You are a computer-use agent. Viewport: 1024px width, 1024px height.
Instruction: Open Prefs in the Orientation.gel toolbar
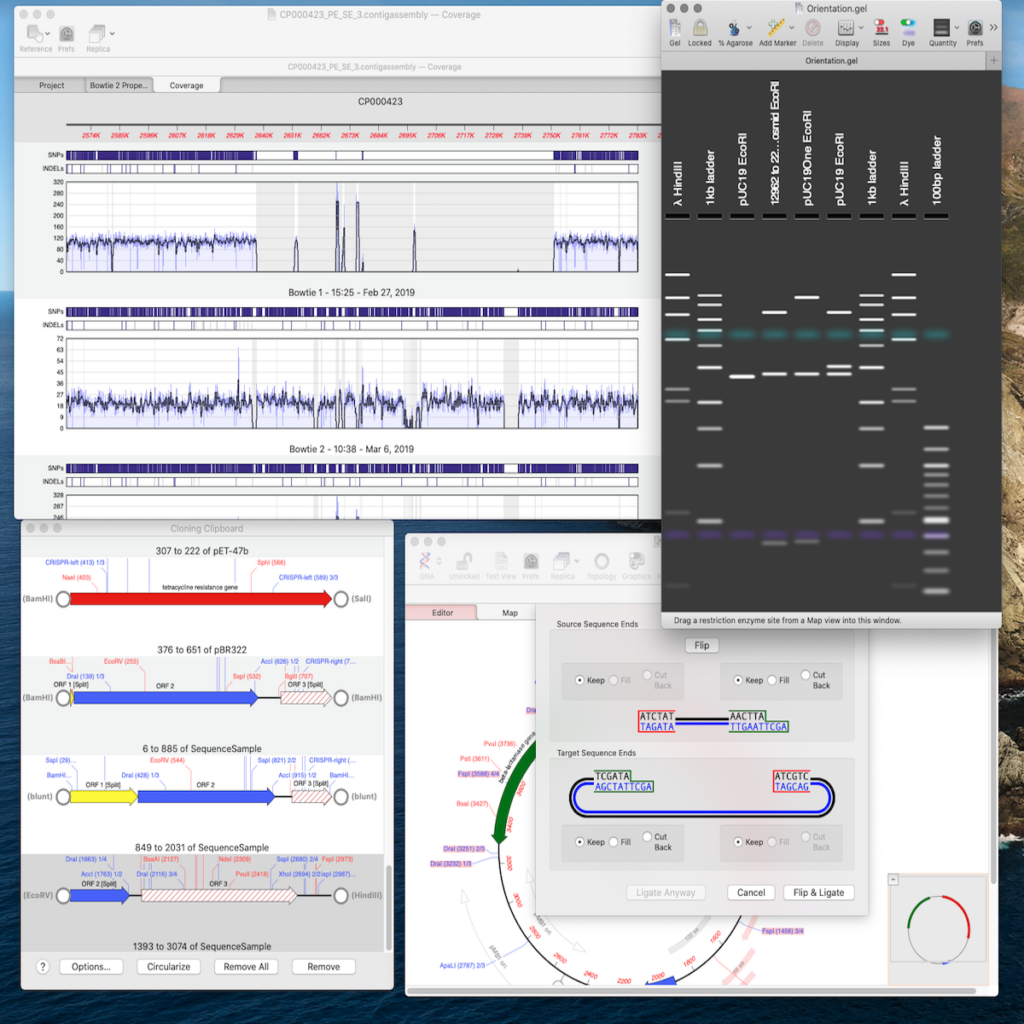(974, 28)
